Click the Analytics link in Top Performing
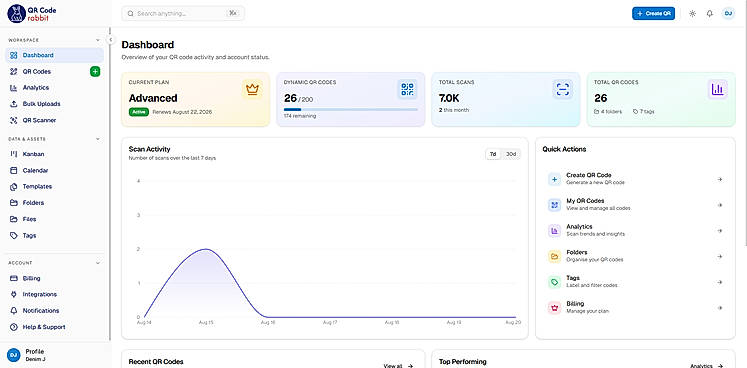 pyautogui.click(x=707, y=366)
